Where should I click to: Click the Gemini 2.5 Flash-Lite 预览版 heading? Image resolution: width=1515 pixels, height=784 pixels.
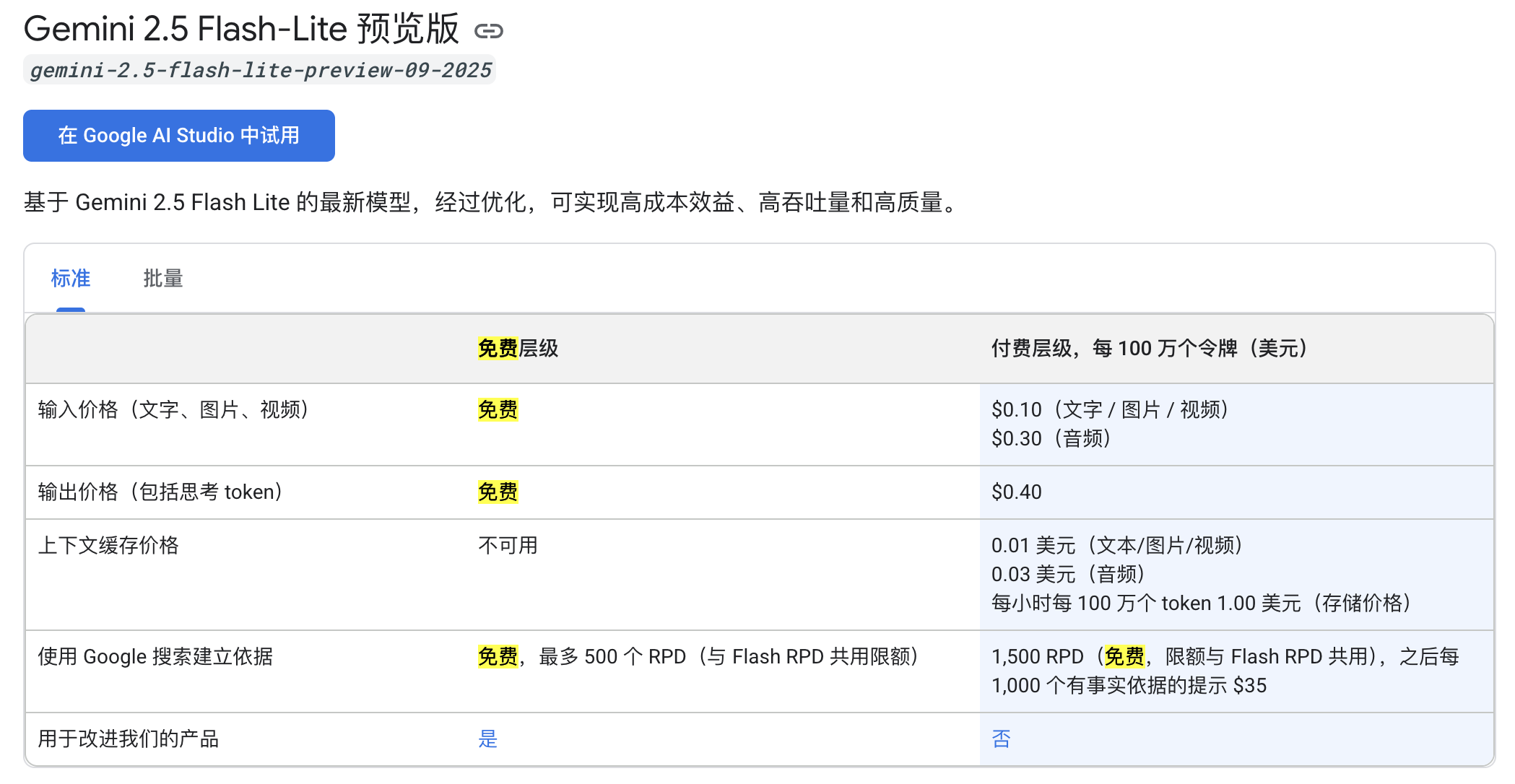pyautogui.click(x=241, y=29)
